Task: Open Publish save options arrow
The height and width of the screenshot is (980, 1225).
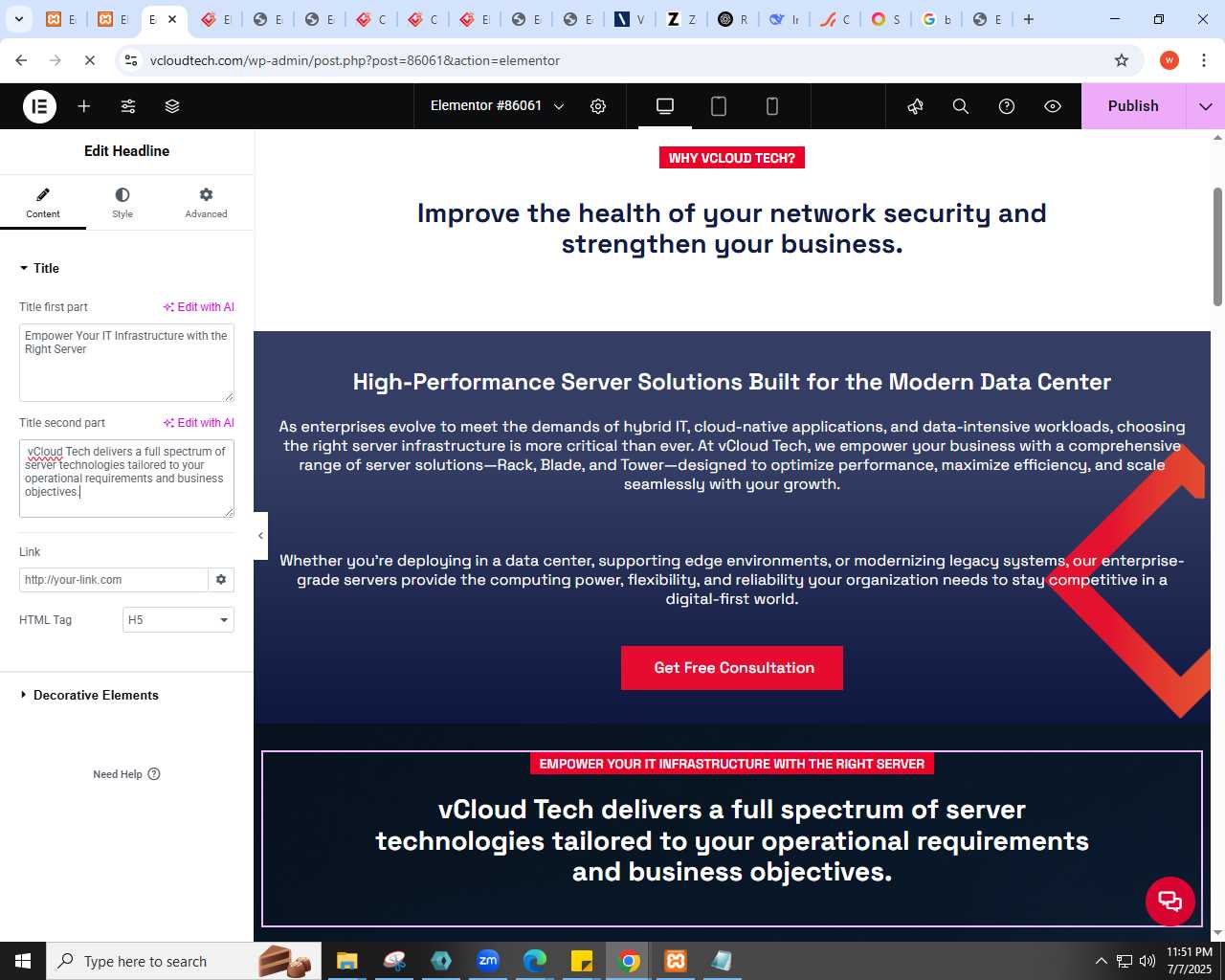Action: coord(1206,106)
